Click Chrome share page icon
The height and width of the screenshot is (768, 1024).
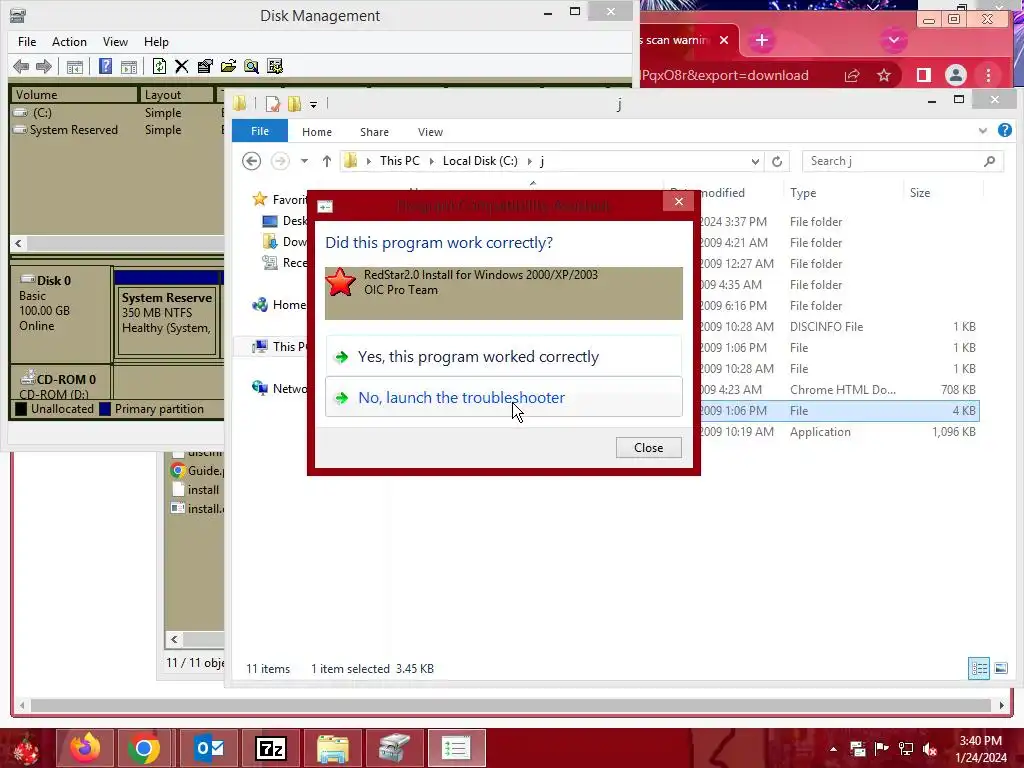(x=852, y=75)
